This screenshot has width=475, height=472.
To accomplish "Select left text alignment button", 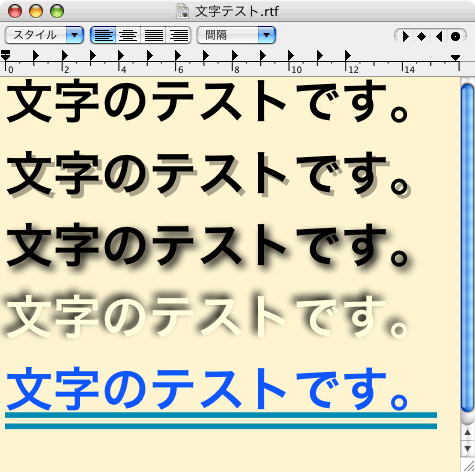I will [x=103, y=35].
